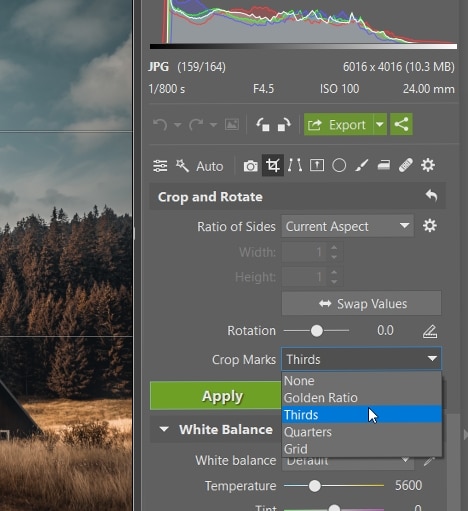Choose Quarters crop marks option
The height and width of the screenshot is (511, 468).
click(362, 432)
